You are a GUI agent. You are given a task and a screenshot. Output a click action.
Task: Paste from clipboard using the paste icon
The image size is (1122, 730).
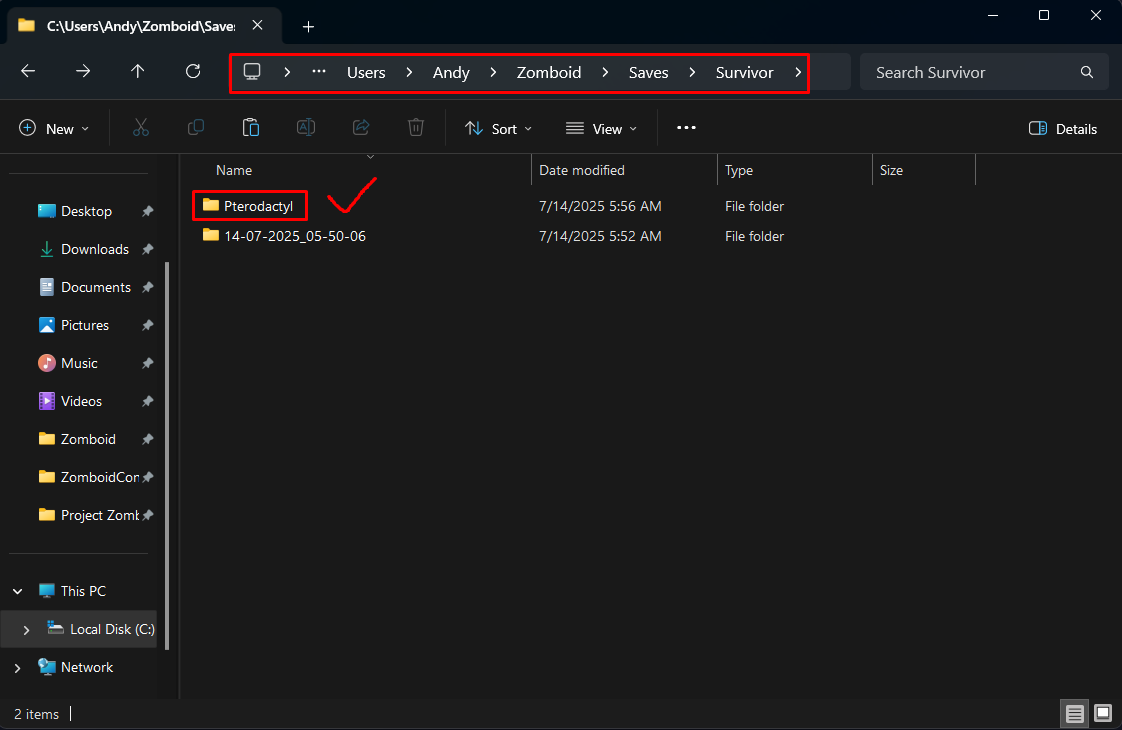(x=251, y=127)
